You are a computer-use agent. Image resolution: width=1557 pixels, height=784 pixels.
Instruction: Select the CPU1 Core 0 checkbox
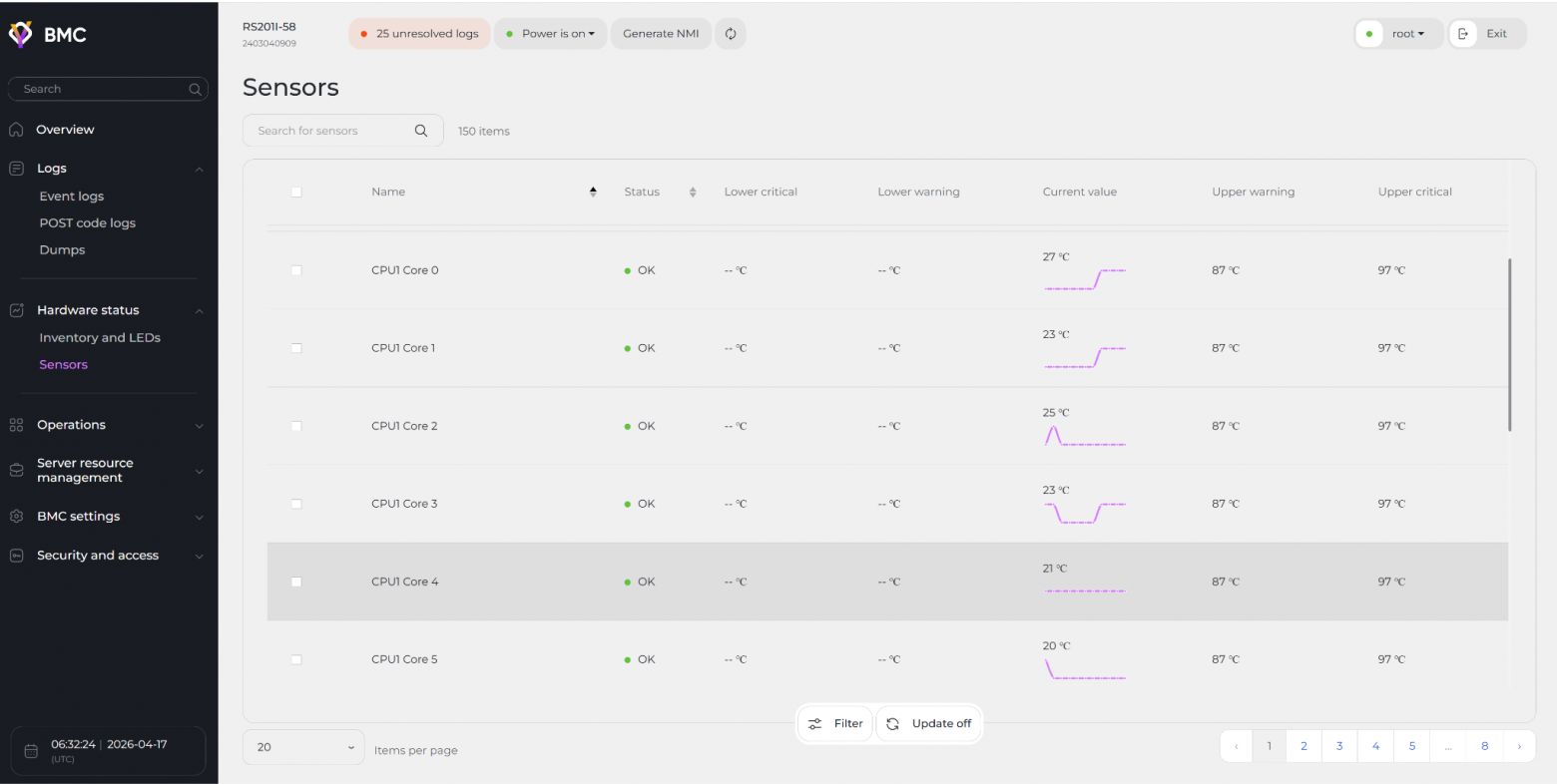tap(296, 270)
